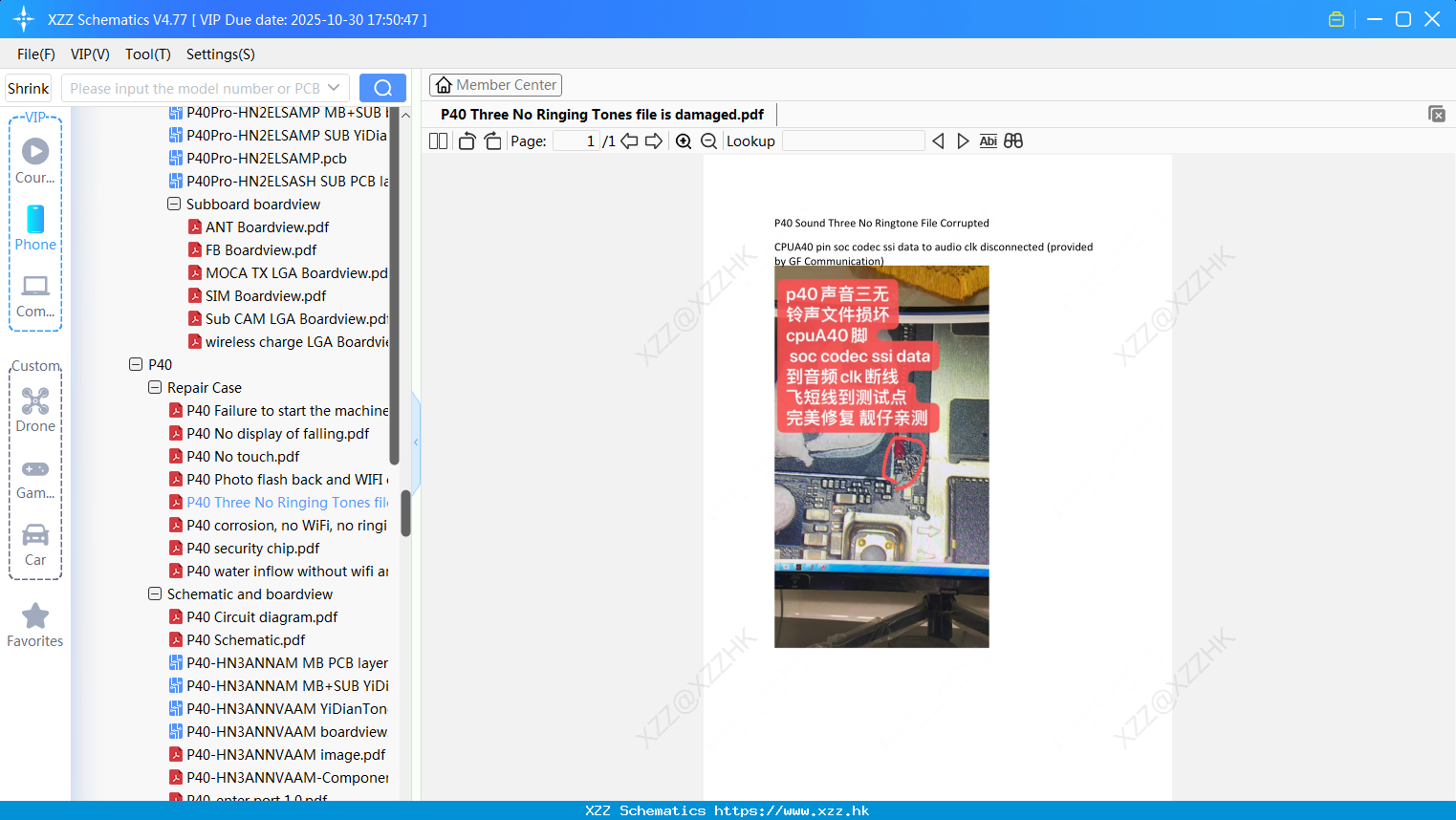The width and height of the screenshot is (1456, 820).
Task: Click the blue search button
Action: 382,88
